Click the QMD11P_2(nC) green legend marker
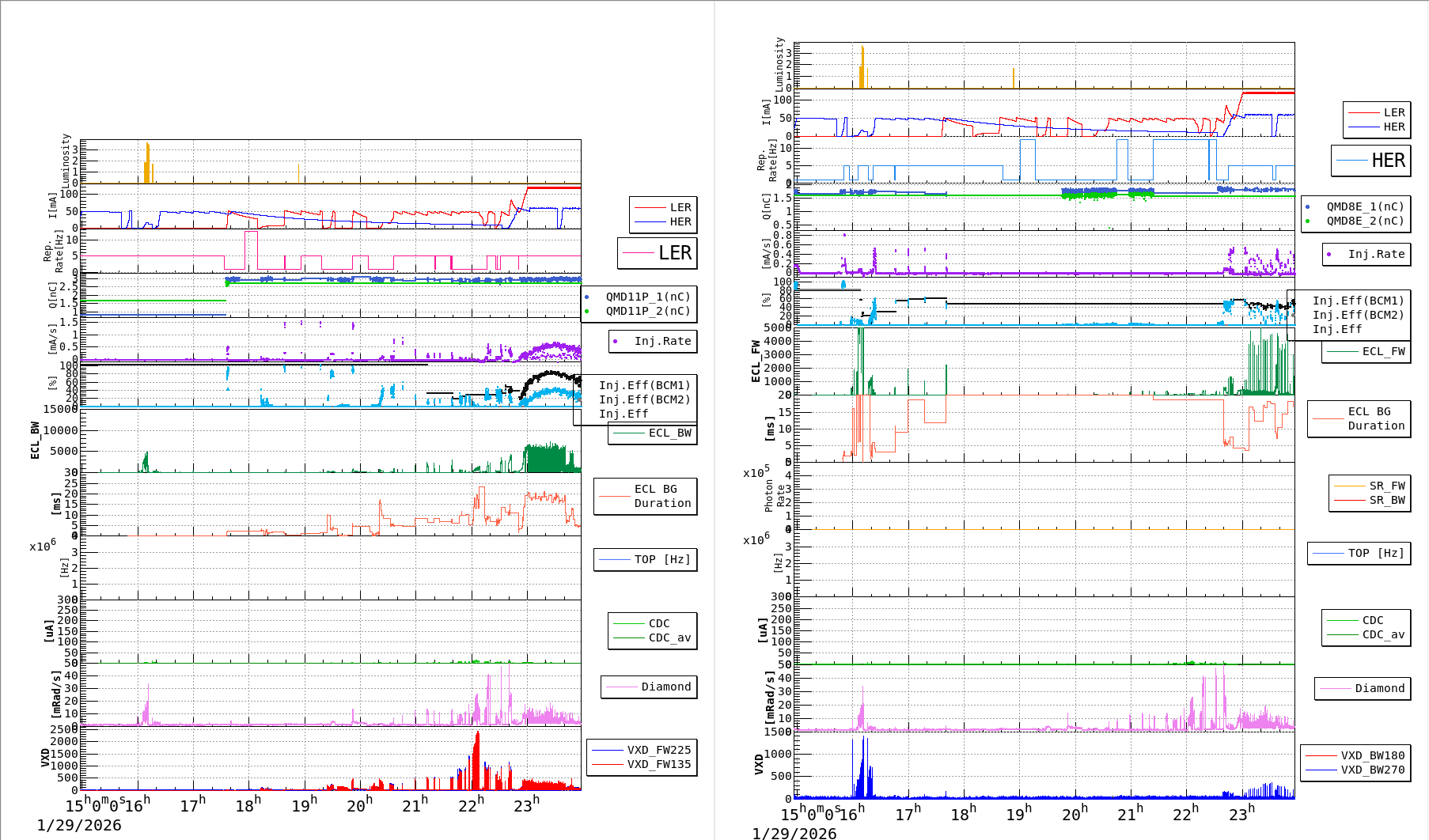Screen dimensions: 1429x840 point(587,312)
